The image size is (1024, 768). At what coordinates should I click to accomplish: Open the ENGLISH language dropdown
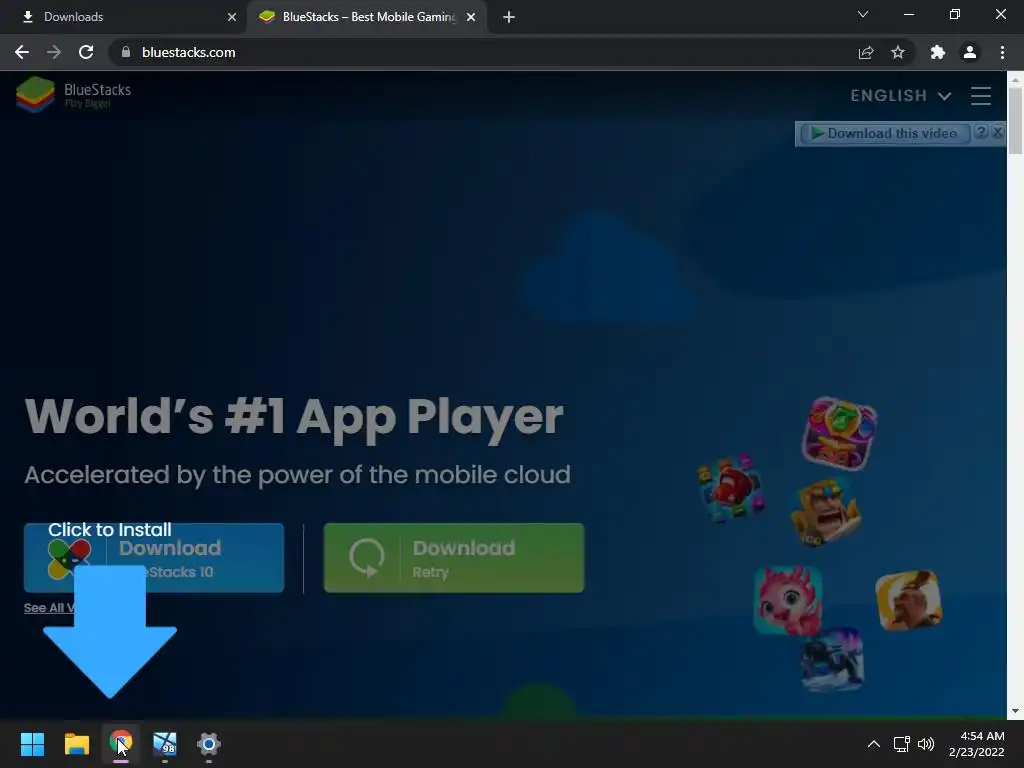tap(901, 96)
